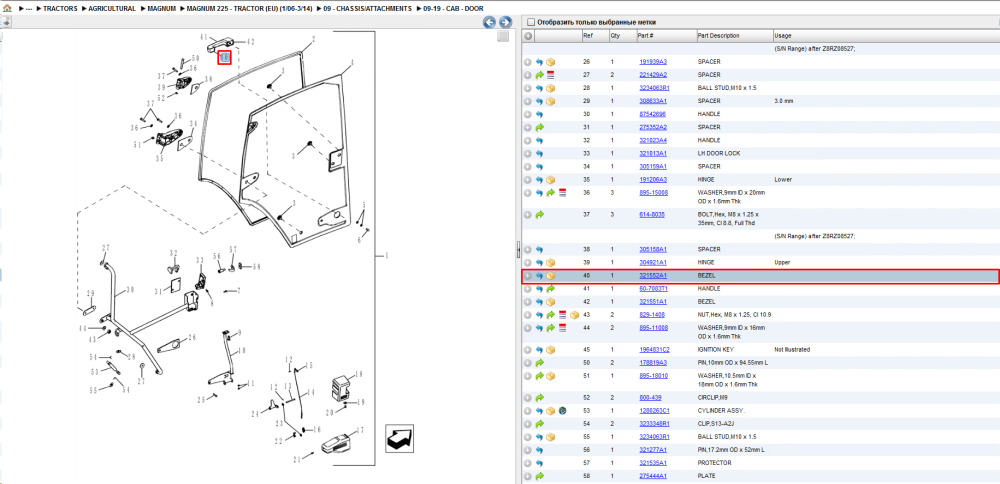This screenshot has height=484, width=1000.
Task: Open part link 321013A1
Action: coord(653,154)
